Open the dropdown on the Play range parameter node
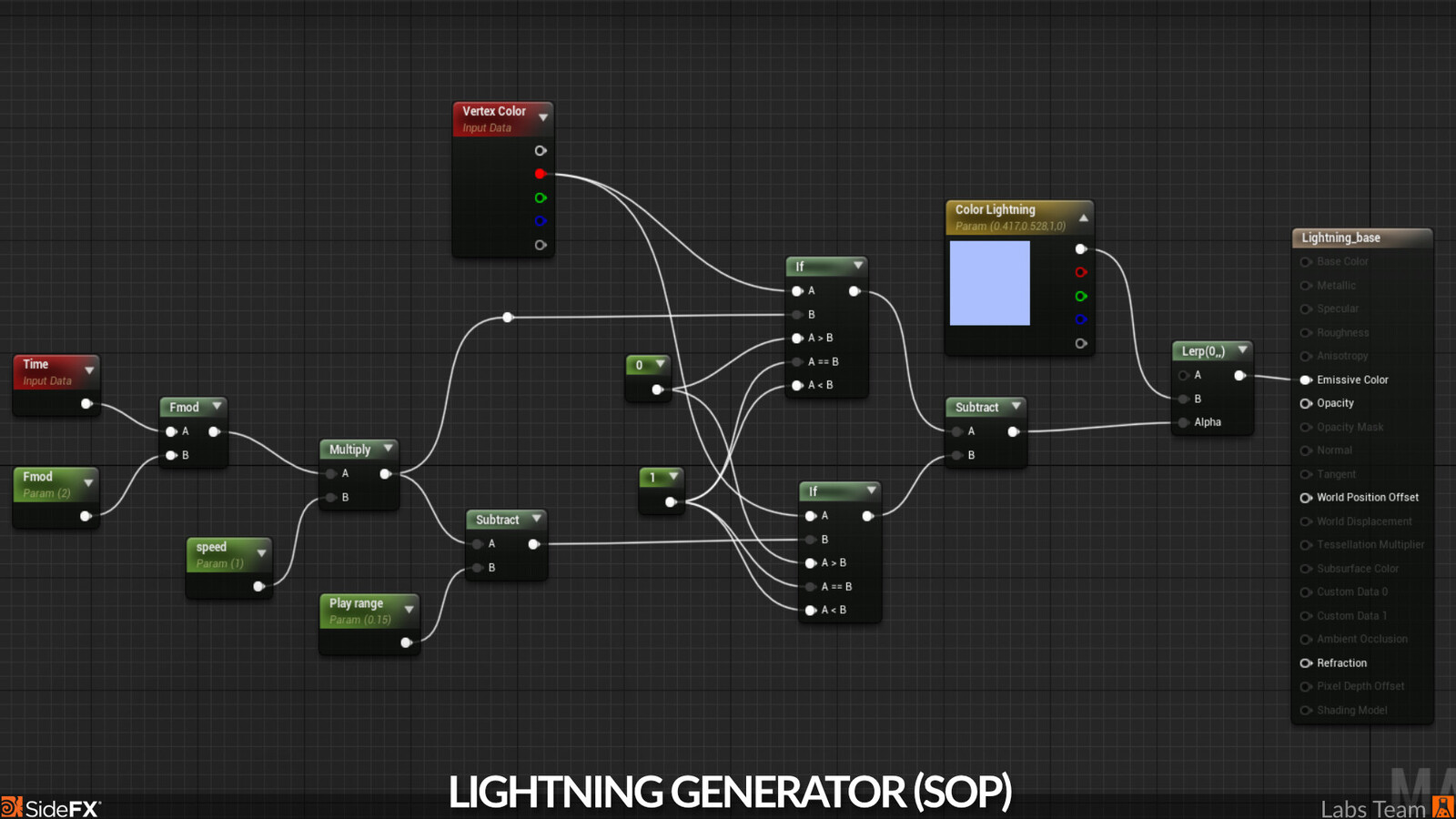1456x819 pixels. [x=409, y=610]
